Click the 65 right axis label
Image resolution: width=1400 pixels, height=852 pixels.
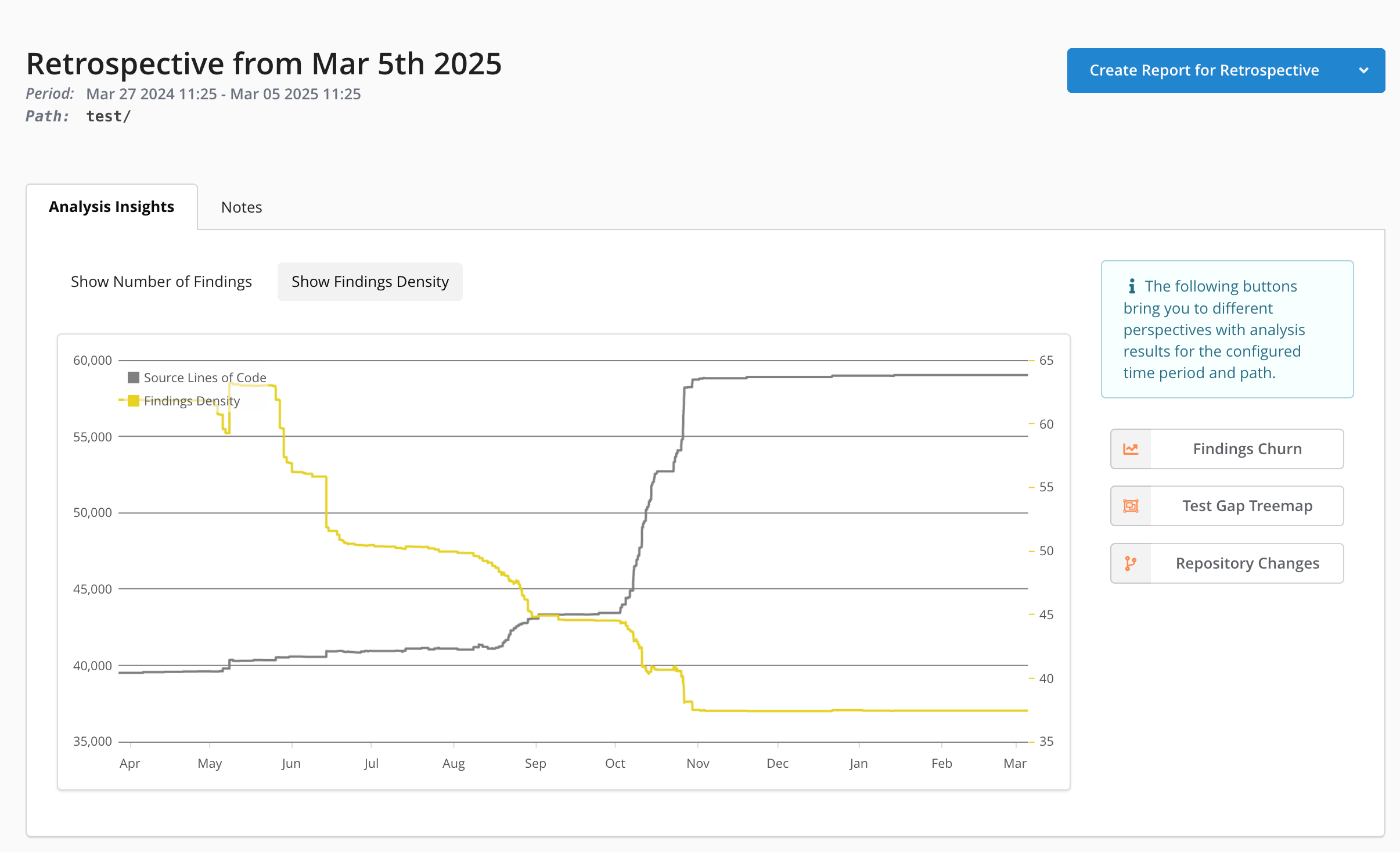pyautogui.click(x=1046, y=360)
